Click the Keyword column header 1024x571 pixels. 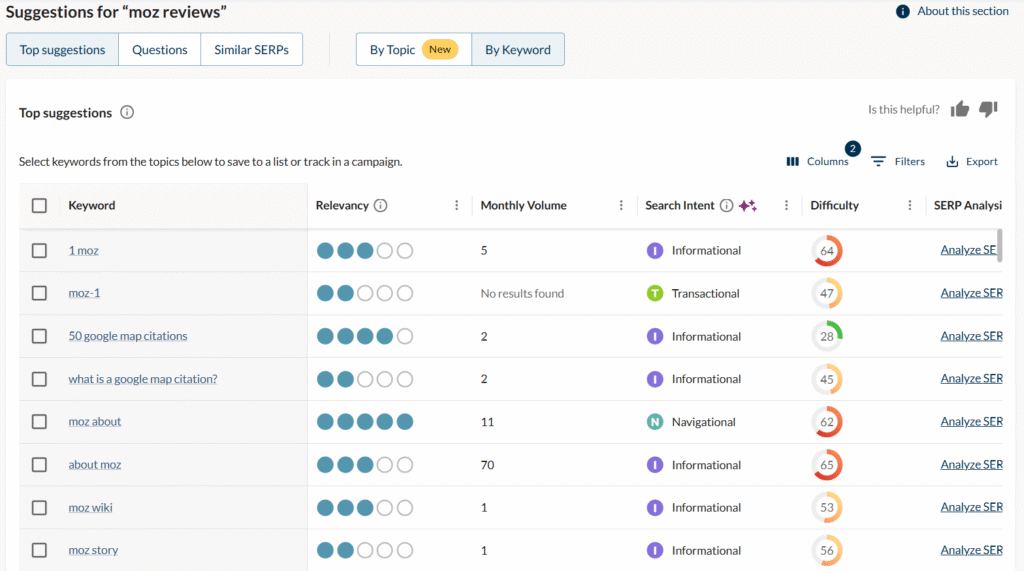tap(91, 205)
